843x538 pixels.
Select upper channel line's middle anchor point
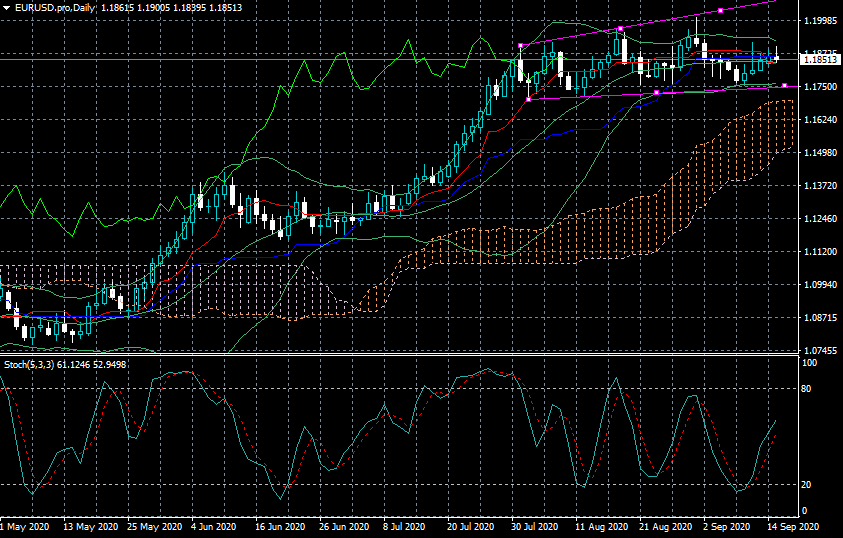pos(621,28)
